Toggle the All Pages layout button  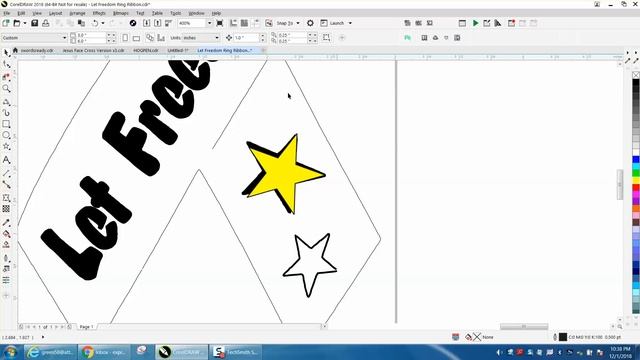pyautogui.click(x=150, y=38)
